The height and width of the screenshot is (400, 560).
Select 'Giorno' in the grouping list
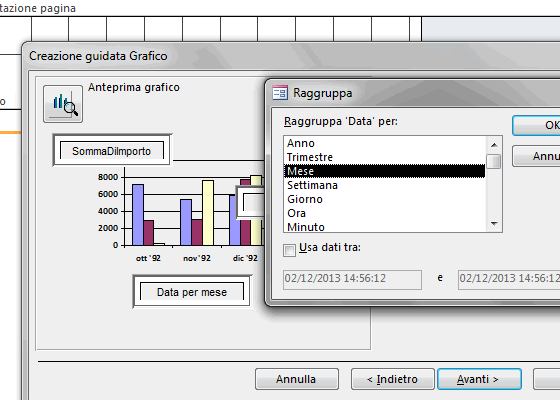[x=385, y=199]
